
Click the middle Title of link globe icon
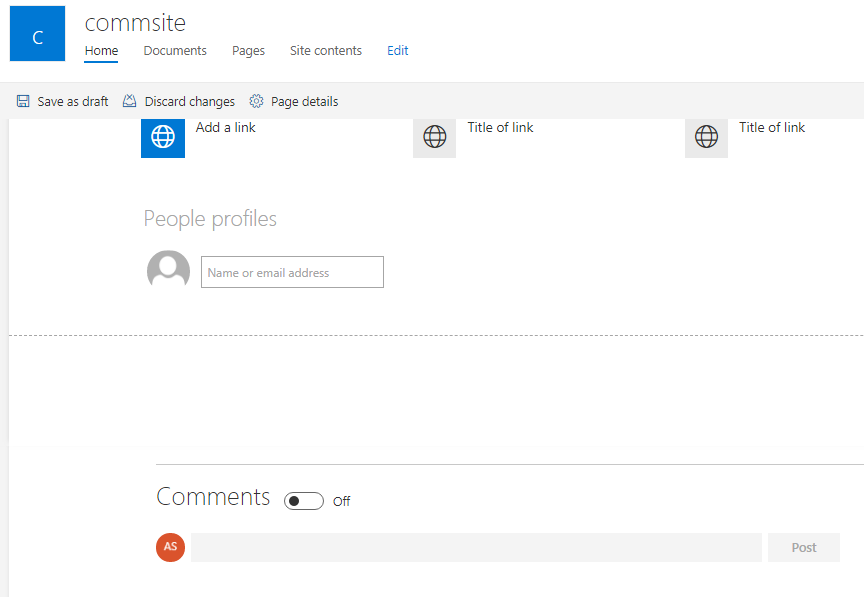tap(435, 137)
